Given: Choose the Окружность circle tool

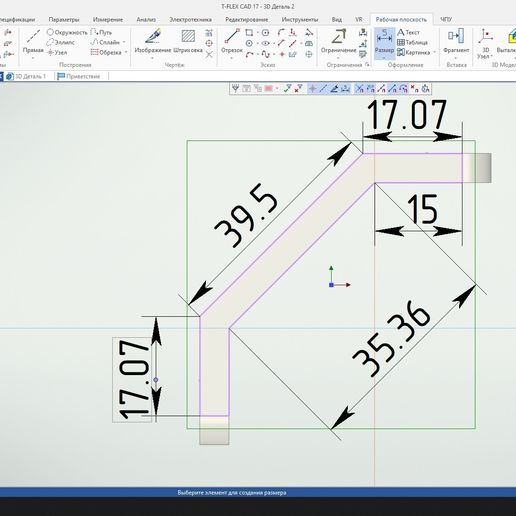Looking at the screenshot, I should click(x=67, y=32).
